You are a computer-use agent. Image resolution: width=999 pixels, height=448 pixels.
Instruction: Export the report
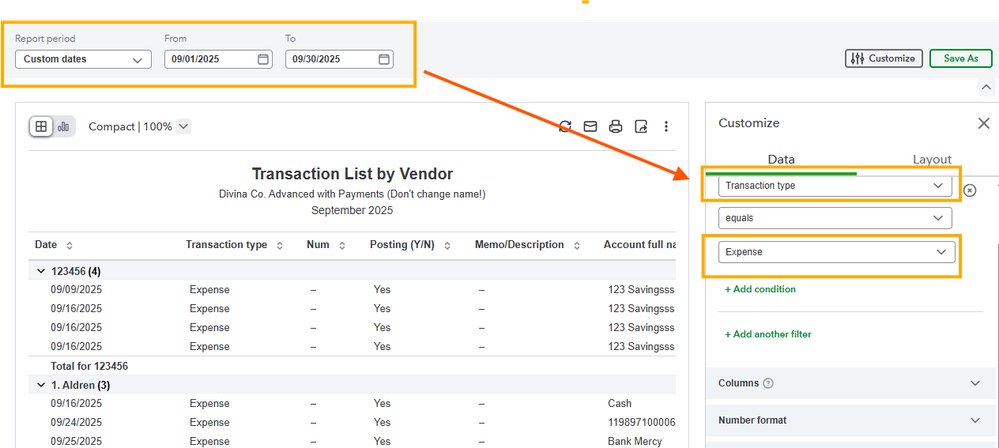click(x=641, y=126)
